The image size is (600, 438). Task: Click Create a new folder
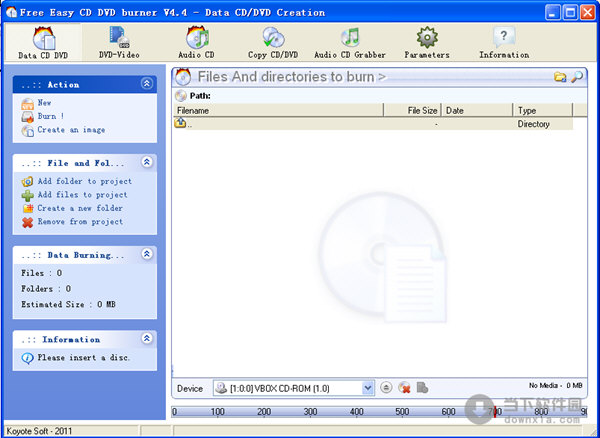click(80, 208)
